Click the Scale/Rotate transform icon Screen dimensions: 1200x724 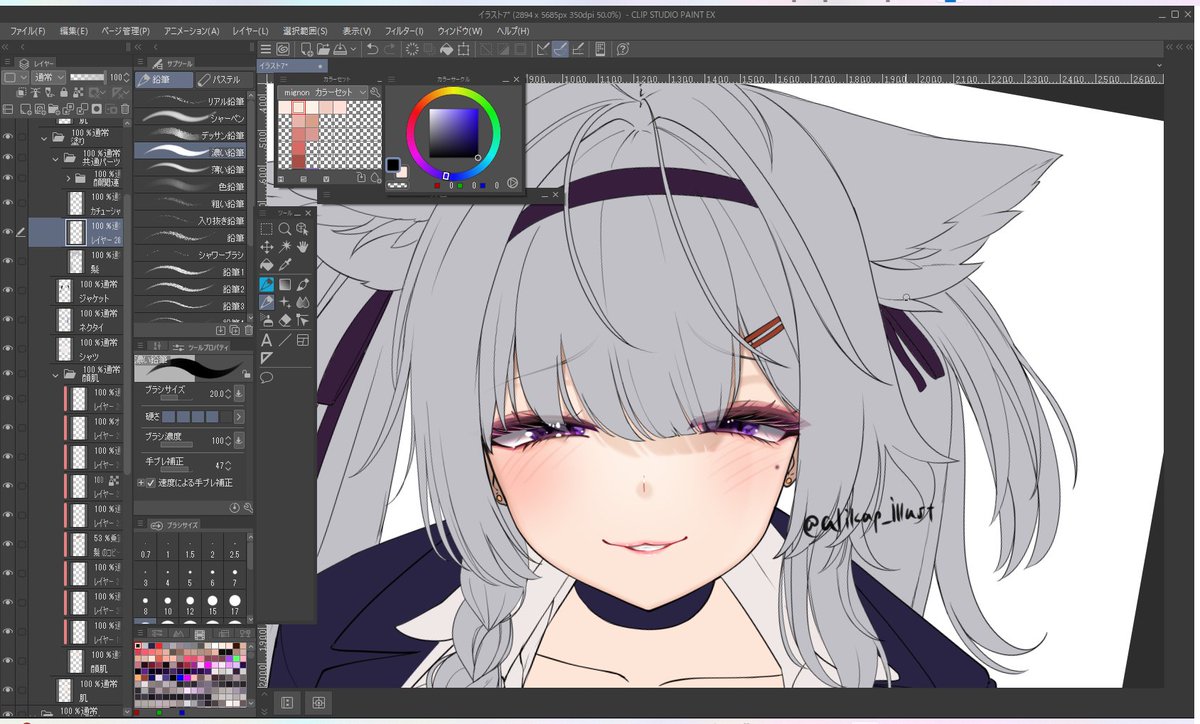[463, 48]
